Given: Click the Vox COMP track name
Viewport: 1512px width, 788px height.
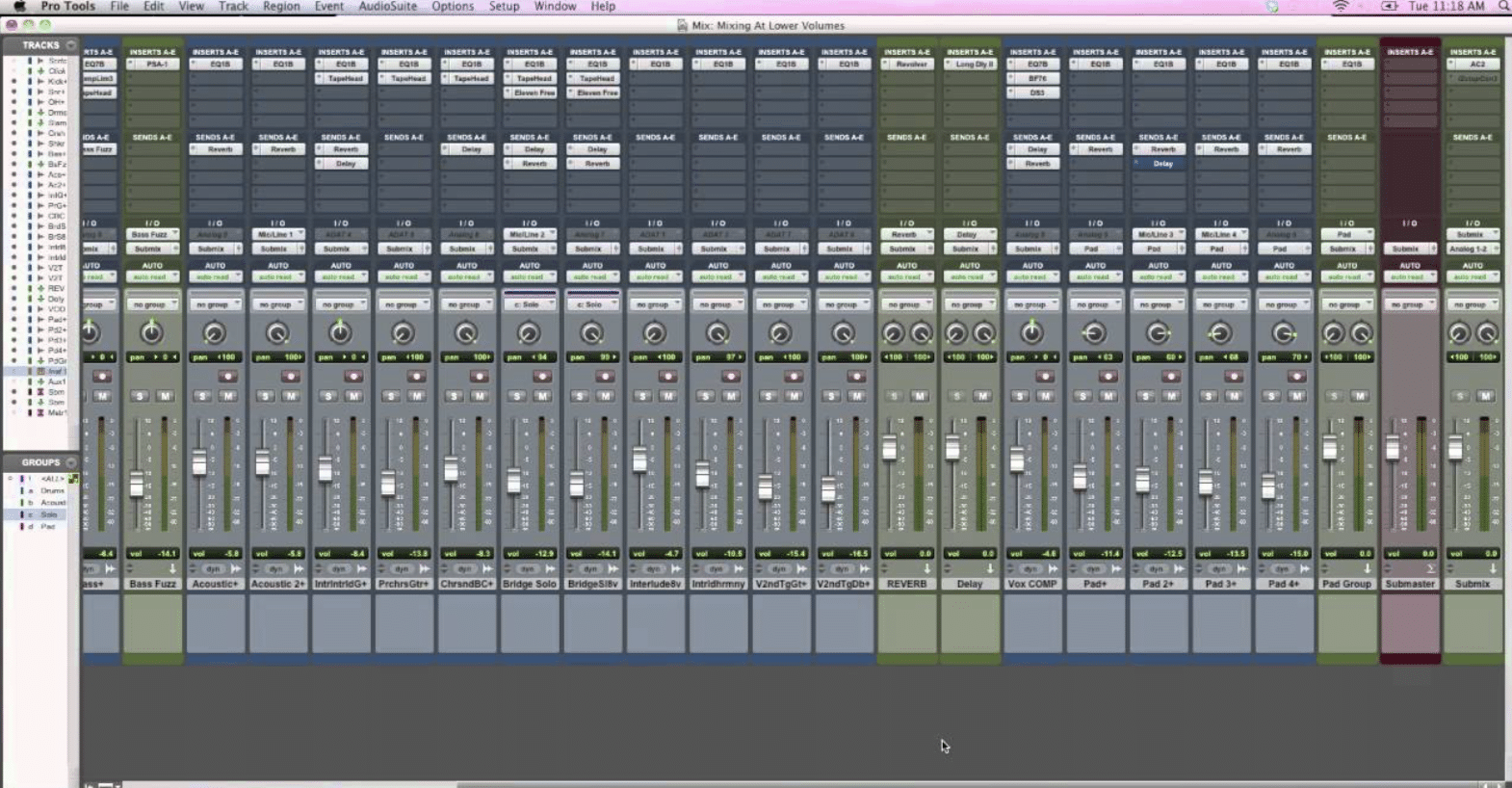Looking at the screenshot, I should [1032, 584].
